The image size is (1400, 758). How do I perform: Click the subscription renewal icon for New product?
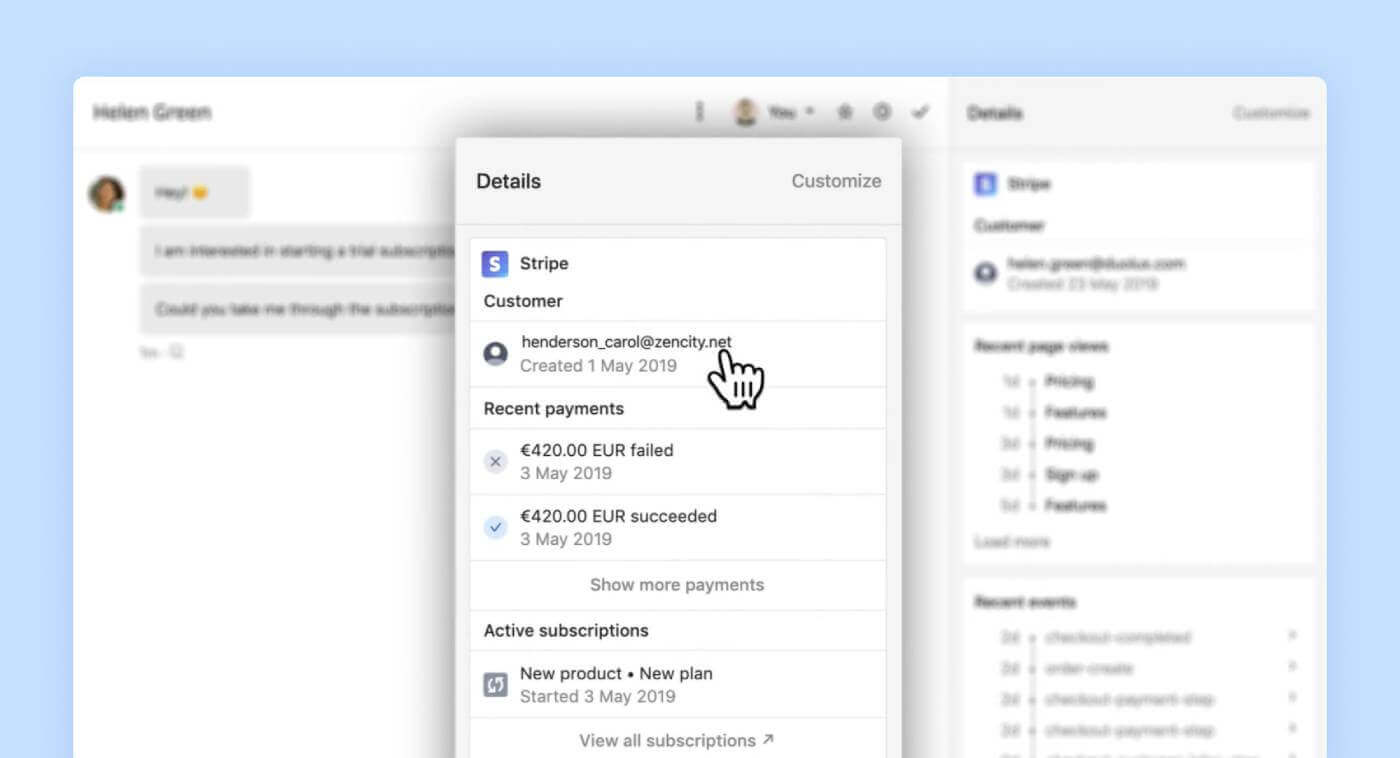pyautogui.click(x=495, y=685)
